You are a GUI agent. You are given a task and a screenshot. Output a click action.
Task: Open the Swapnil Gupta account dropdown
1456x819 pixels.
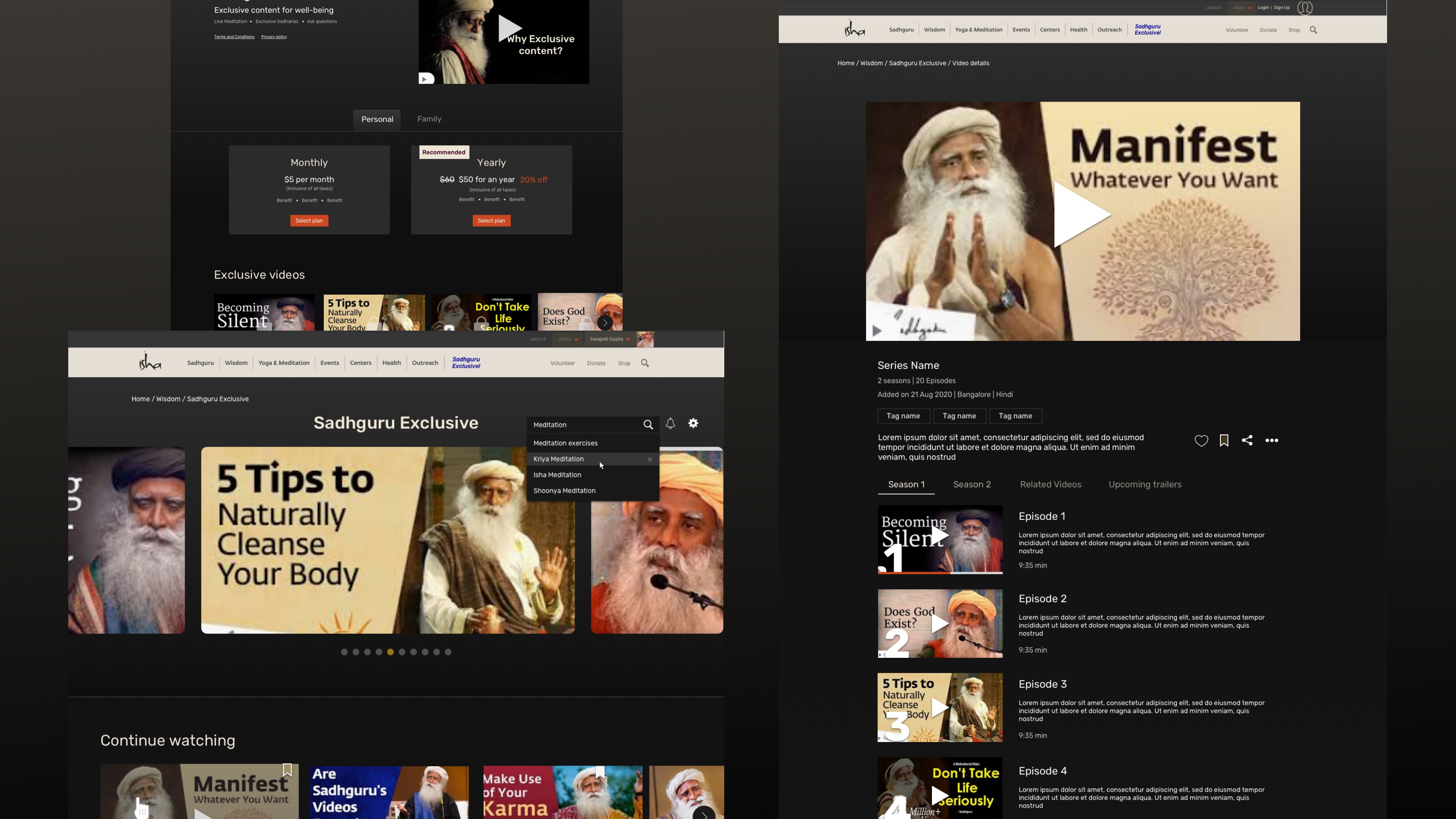click(x=610, y=339)
